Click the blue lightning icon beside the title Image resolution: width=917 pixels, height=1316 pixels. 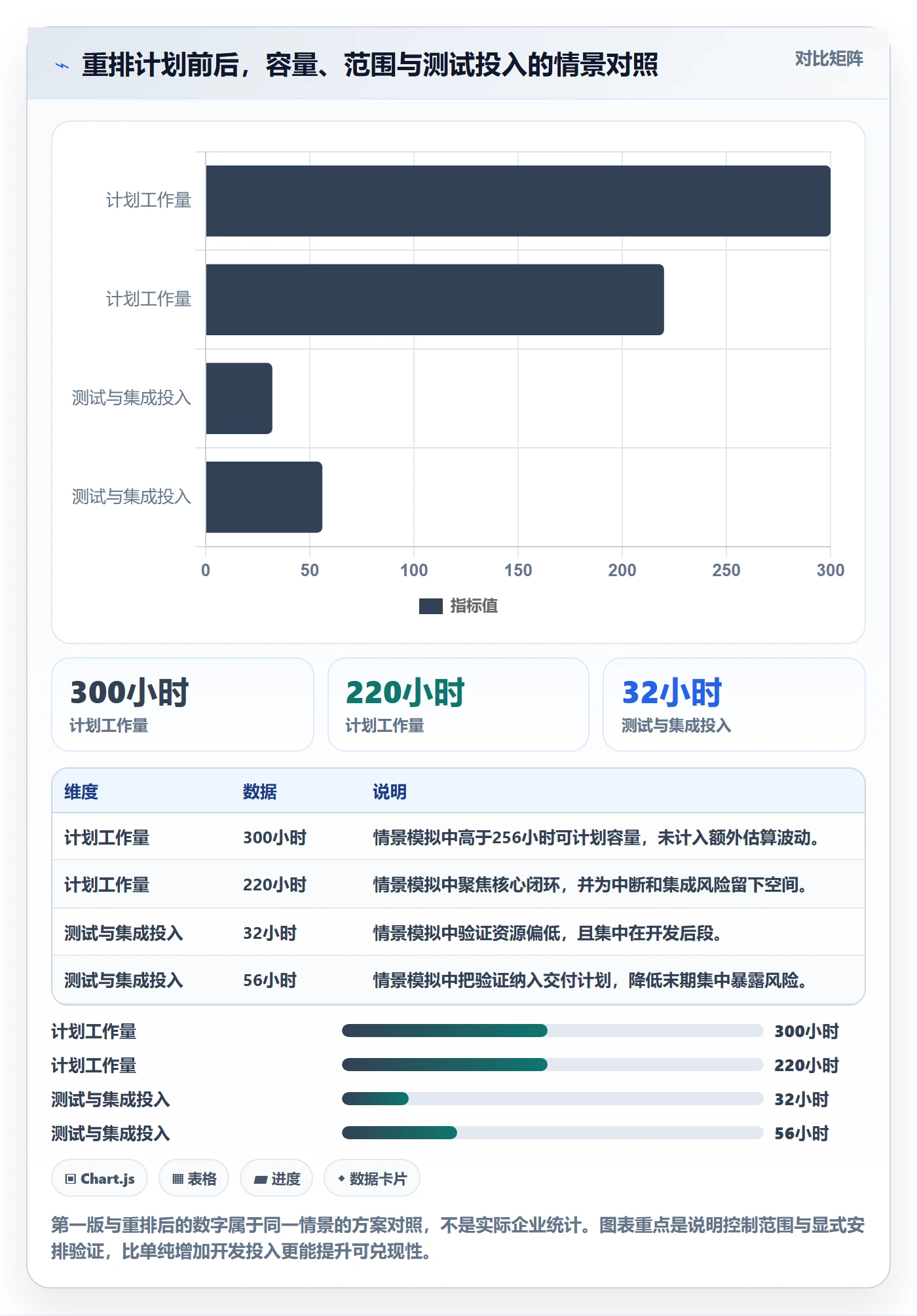click(62, 65)
